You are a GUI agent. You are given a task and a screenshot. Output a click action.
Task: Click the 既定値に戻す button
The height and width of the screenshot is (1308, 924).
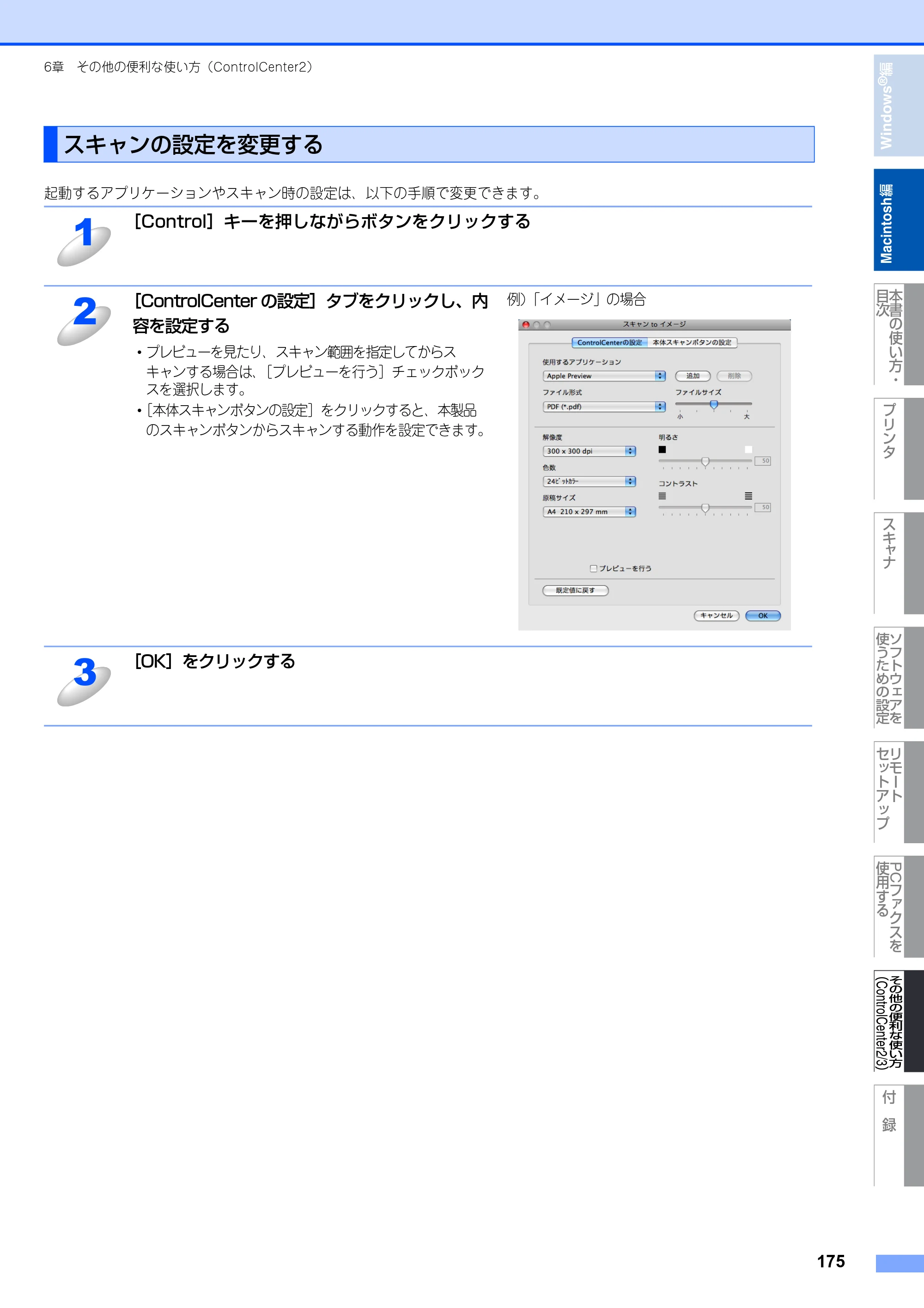tap(575, 590)
